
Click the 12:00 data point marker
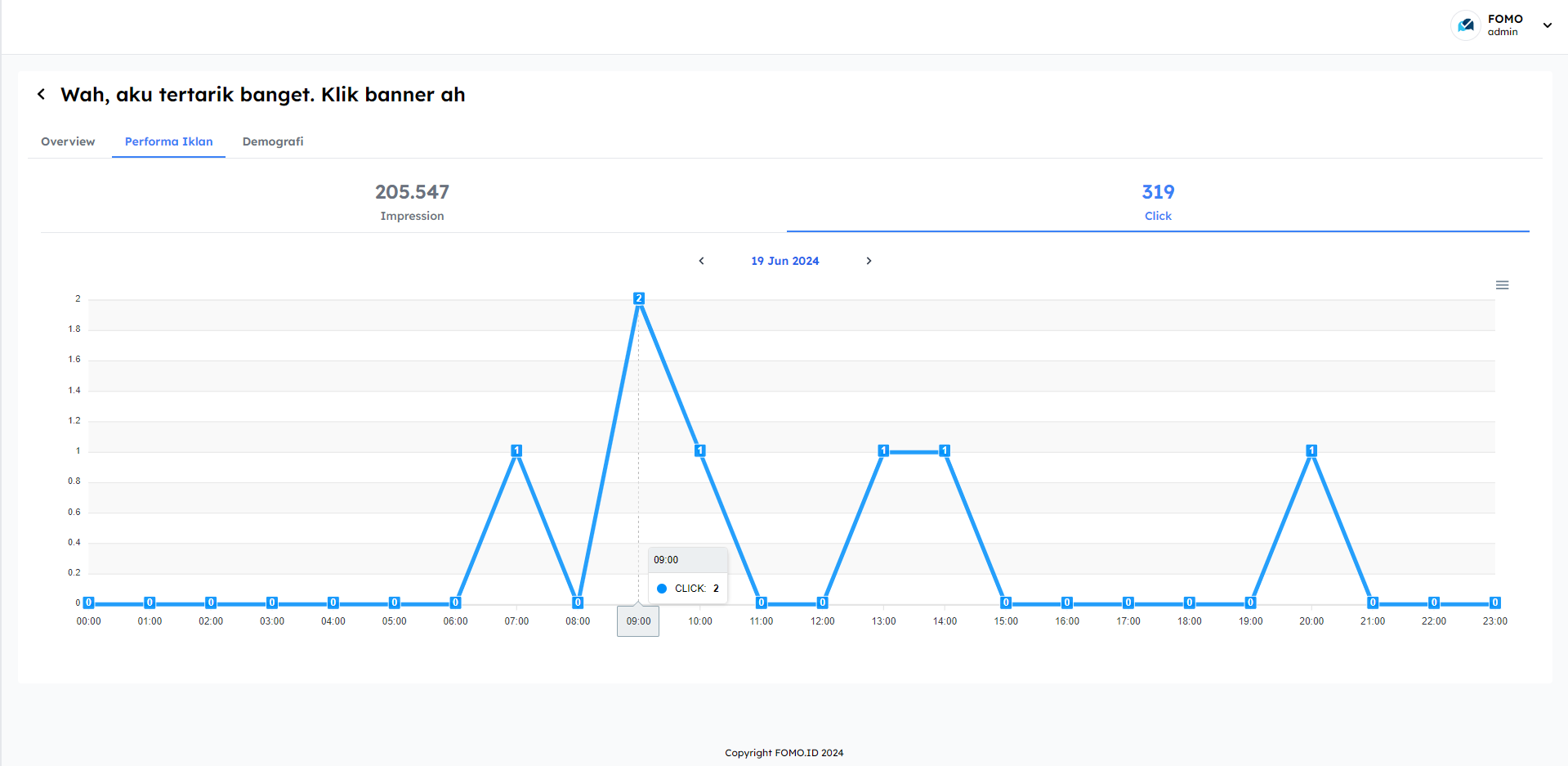pos(823,602)
